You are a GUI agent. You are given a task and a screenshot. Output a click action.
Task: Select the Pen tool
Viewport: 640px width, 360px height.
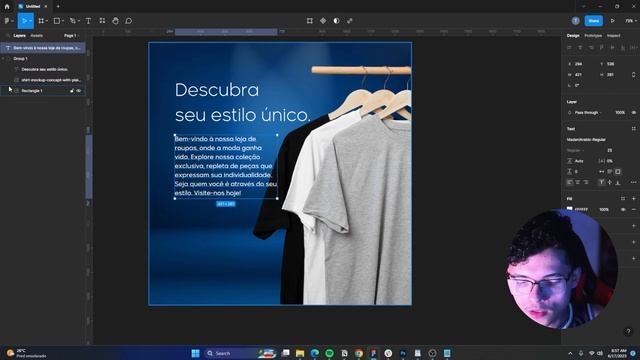72,21
